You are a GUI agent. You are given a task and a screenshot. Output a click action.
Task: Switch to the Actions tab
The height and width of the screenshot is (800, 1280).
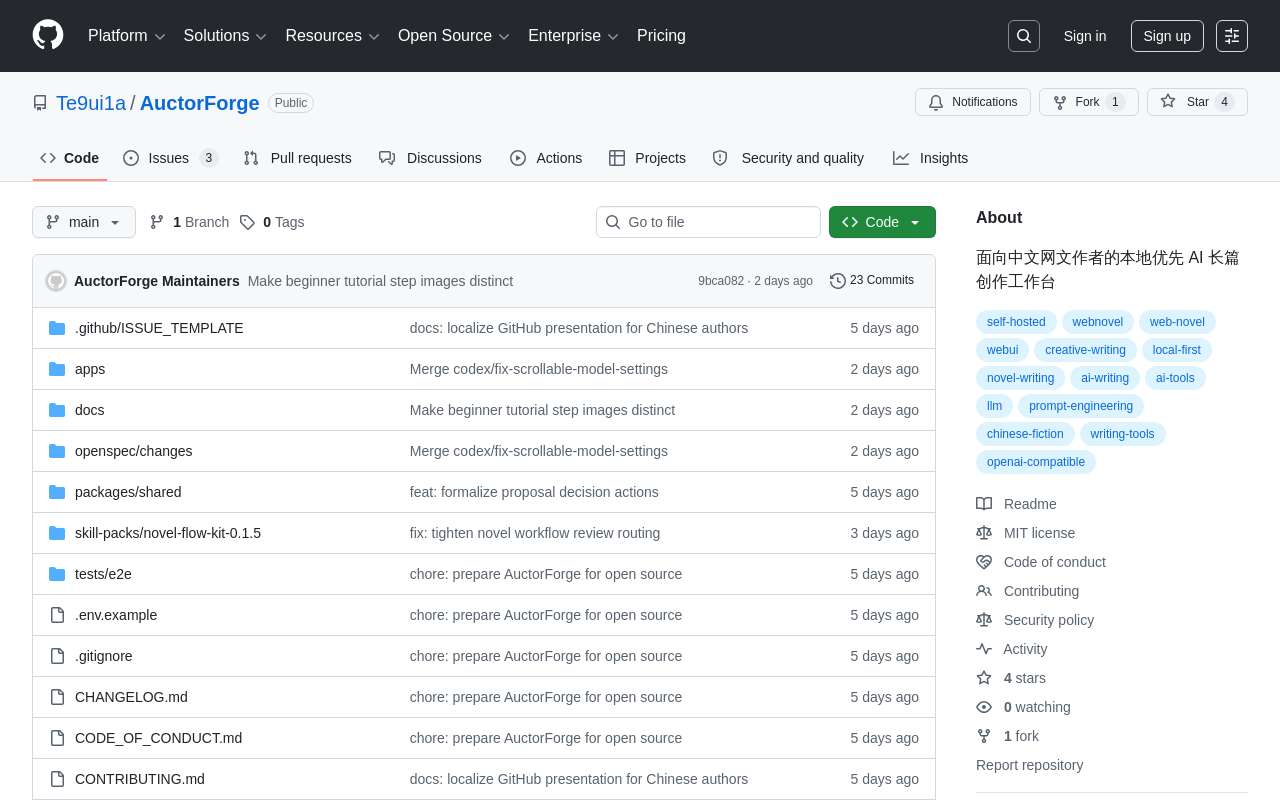pyautogui.click(x=546, y=158)
